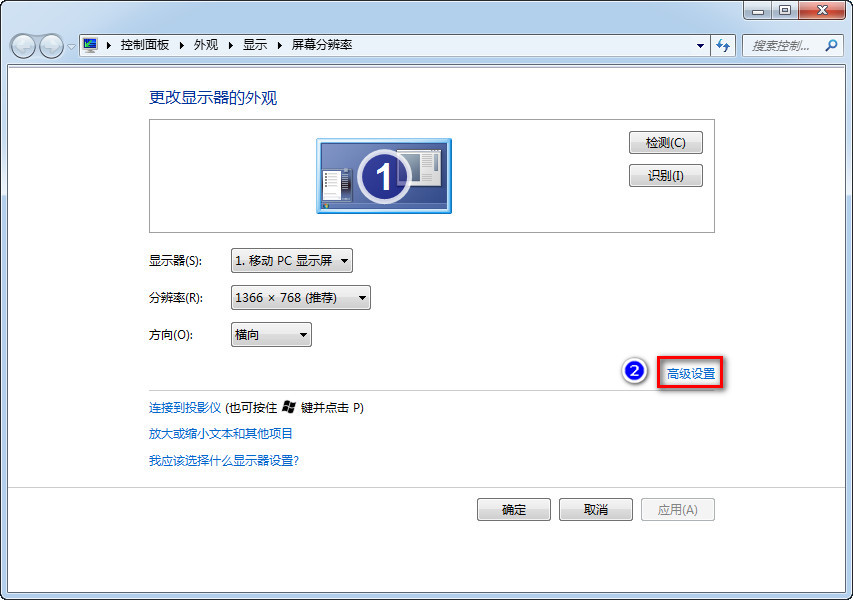Open the 方向 dropdown

tap(271, 335)
